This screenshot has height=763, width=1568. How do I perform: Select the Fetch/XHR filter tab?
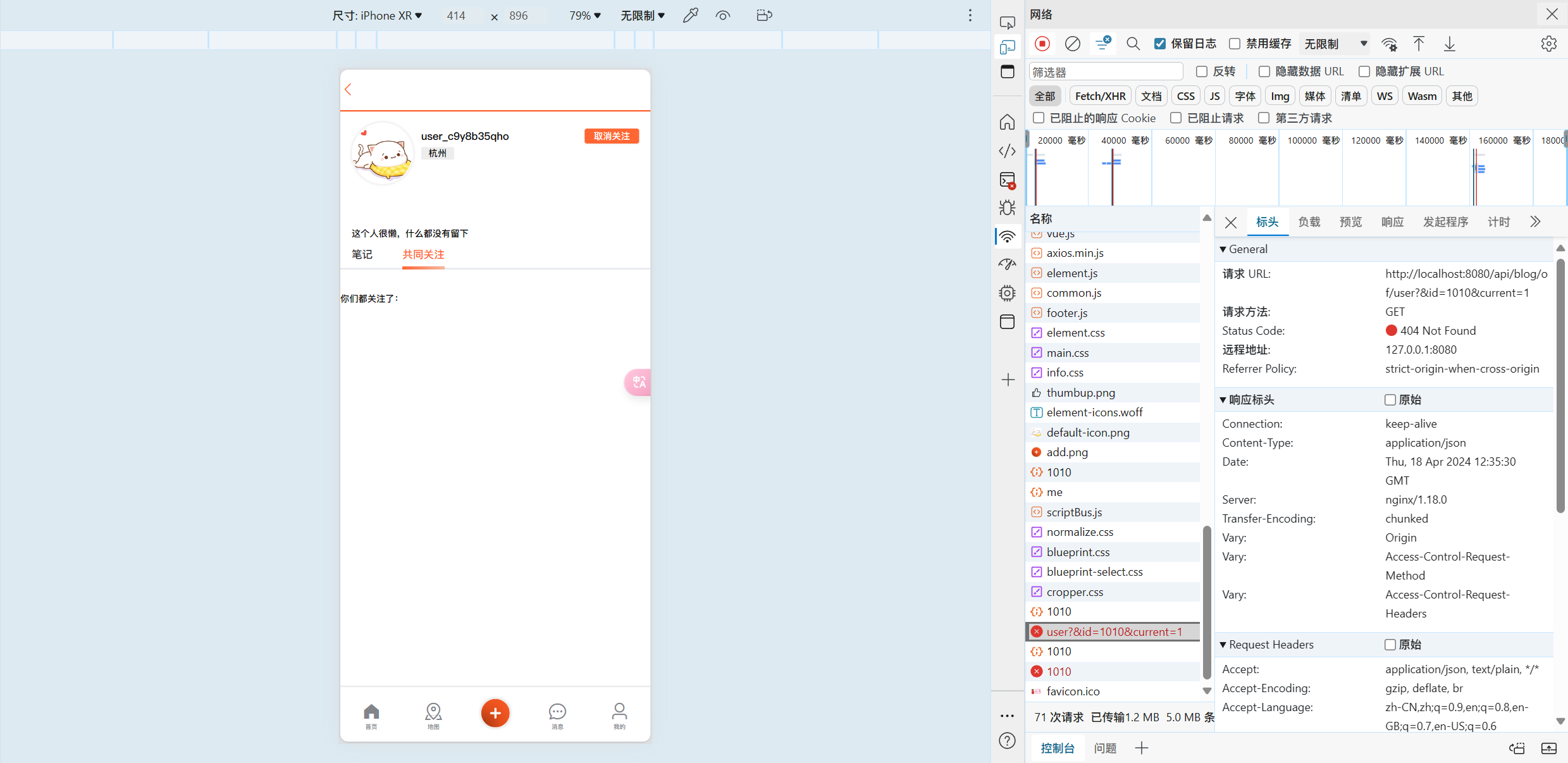click(1100, 96)
